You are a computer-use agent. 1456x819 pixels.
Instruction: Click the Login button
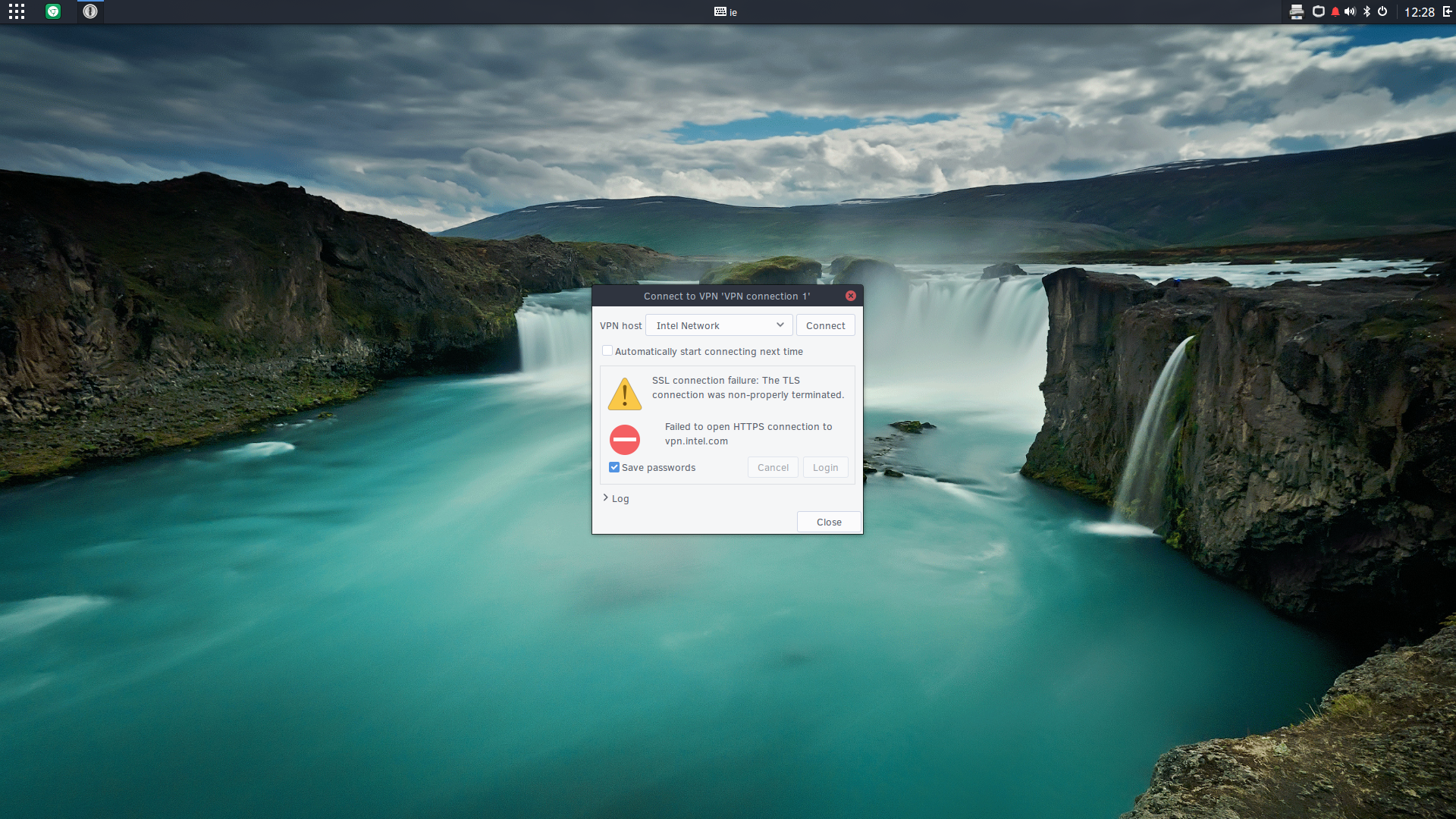click(825, 467)
